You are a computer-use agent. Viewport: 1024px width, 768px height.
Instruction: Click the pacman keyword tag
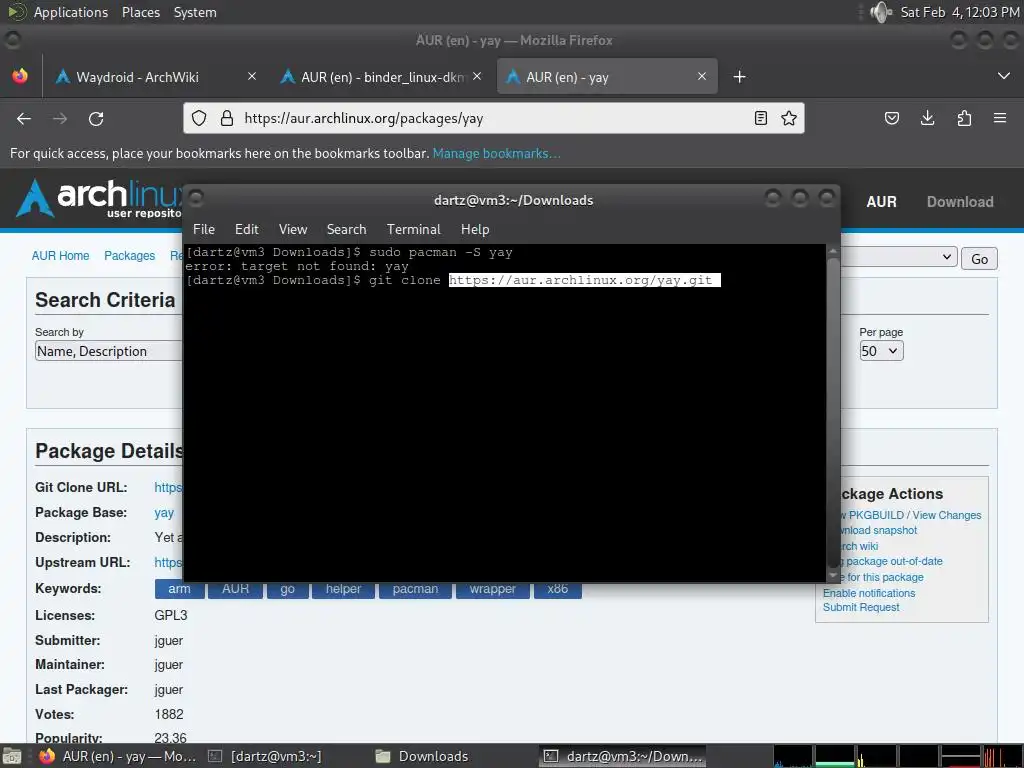415,589
